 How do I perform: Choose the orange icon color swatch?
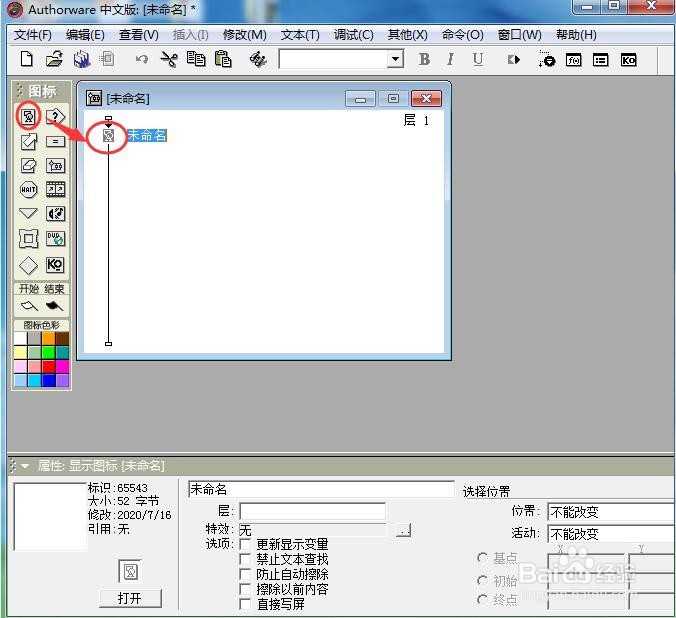point(49,339)
